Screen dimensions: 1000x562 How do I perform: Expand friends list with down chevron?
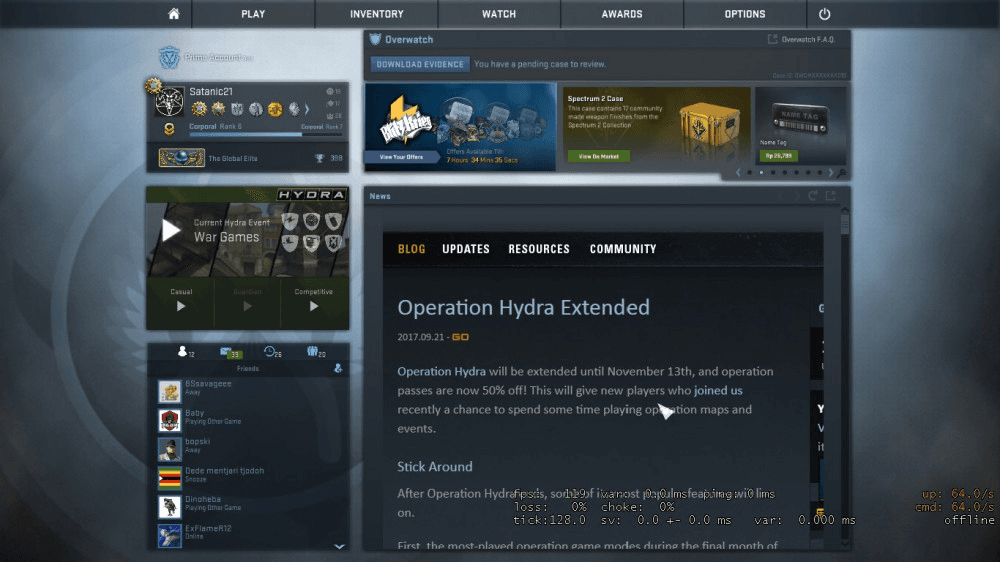339,546
